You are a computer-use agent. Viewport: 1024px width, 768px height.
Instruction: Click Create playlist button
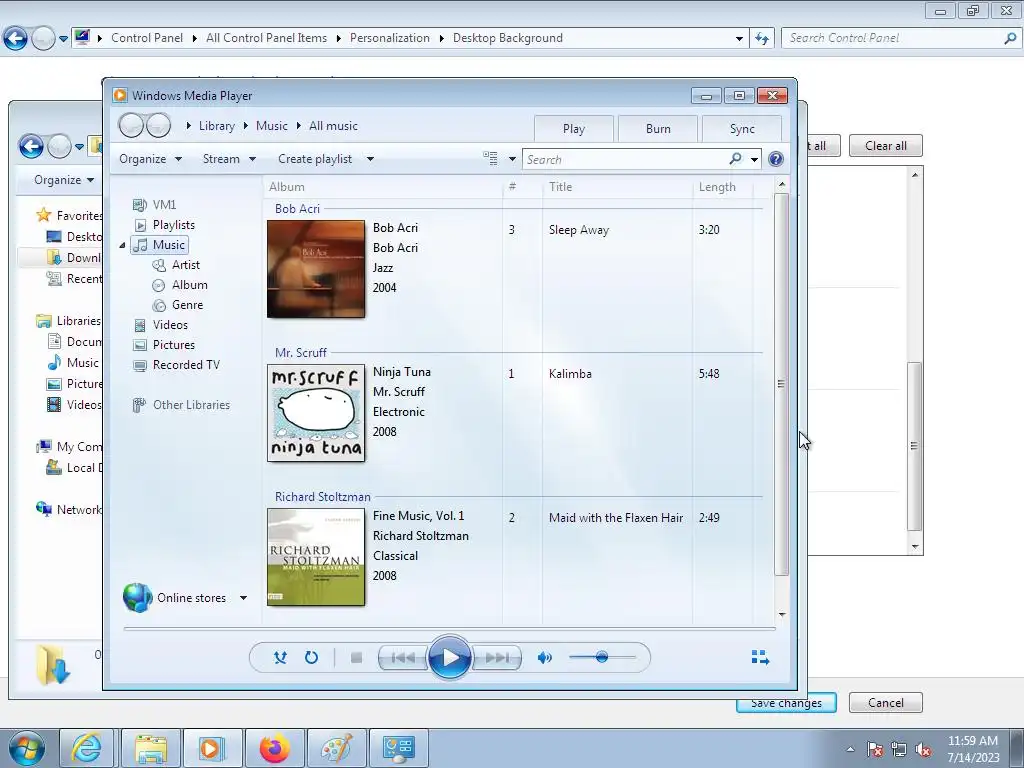(x=315, y=159)
